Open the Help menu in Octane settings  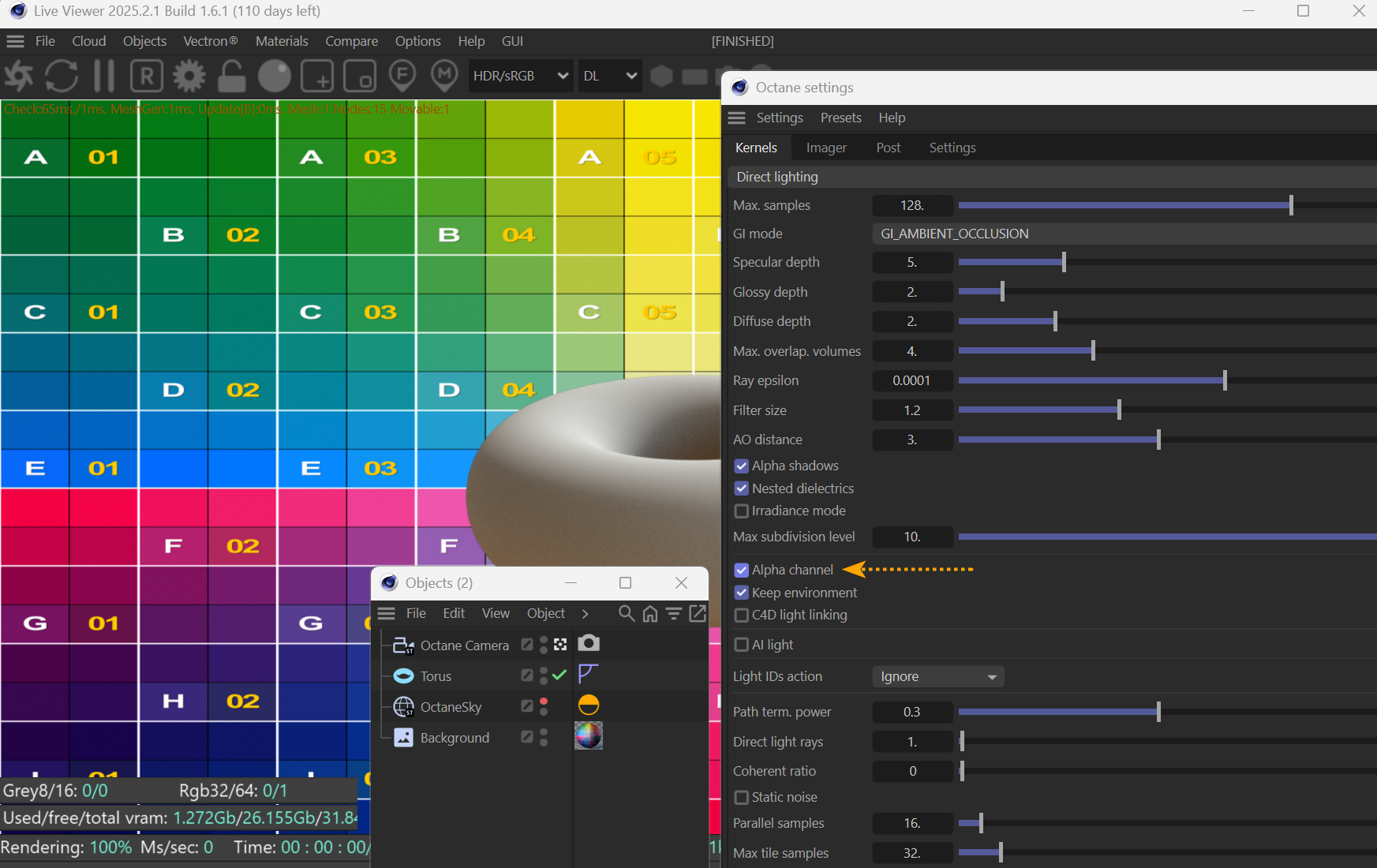pyautogui.click(x=892, y=118)
